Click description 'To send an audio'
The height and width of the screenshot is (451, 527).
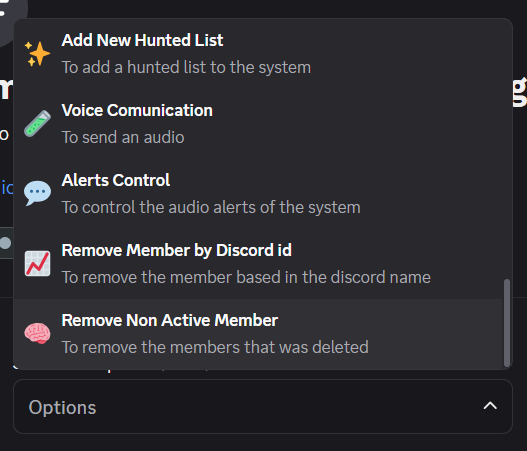[123, 137]
